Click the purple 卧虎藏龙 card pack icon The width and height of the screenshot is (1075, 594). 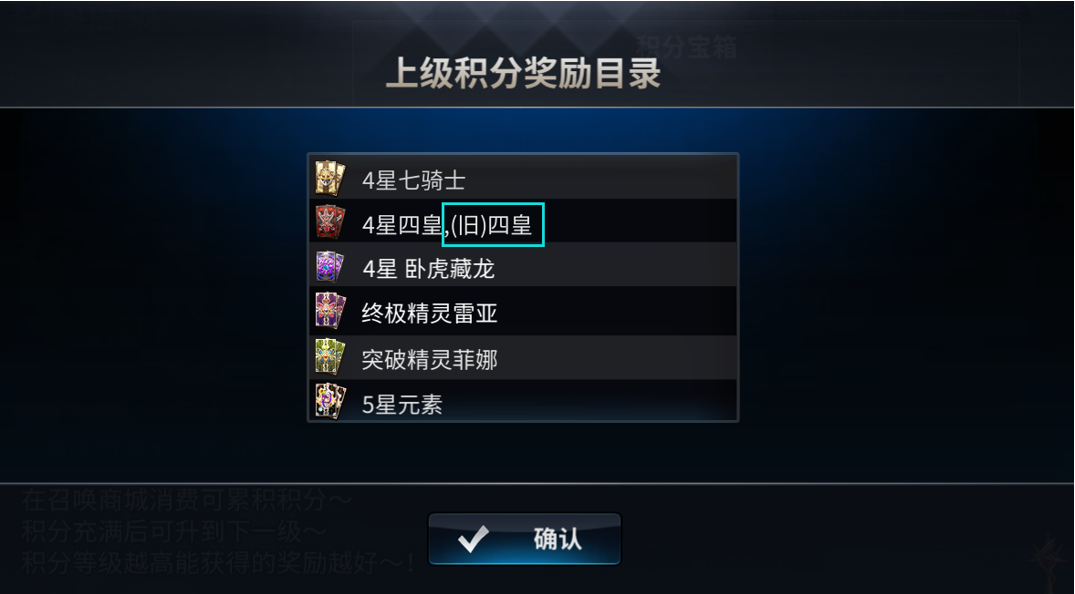[x=330, y=267]
